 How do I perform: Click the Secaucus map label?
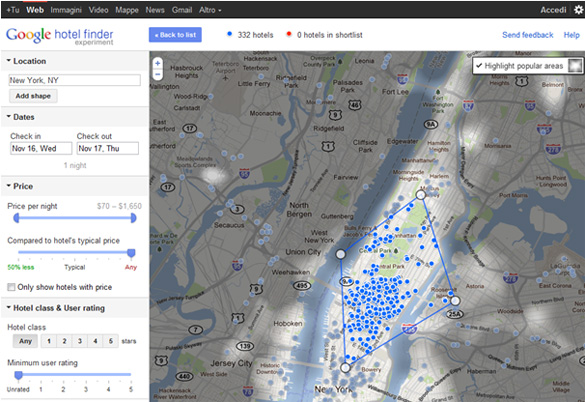pos(229,225)
